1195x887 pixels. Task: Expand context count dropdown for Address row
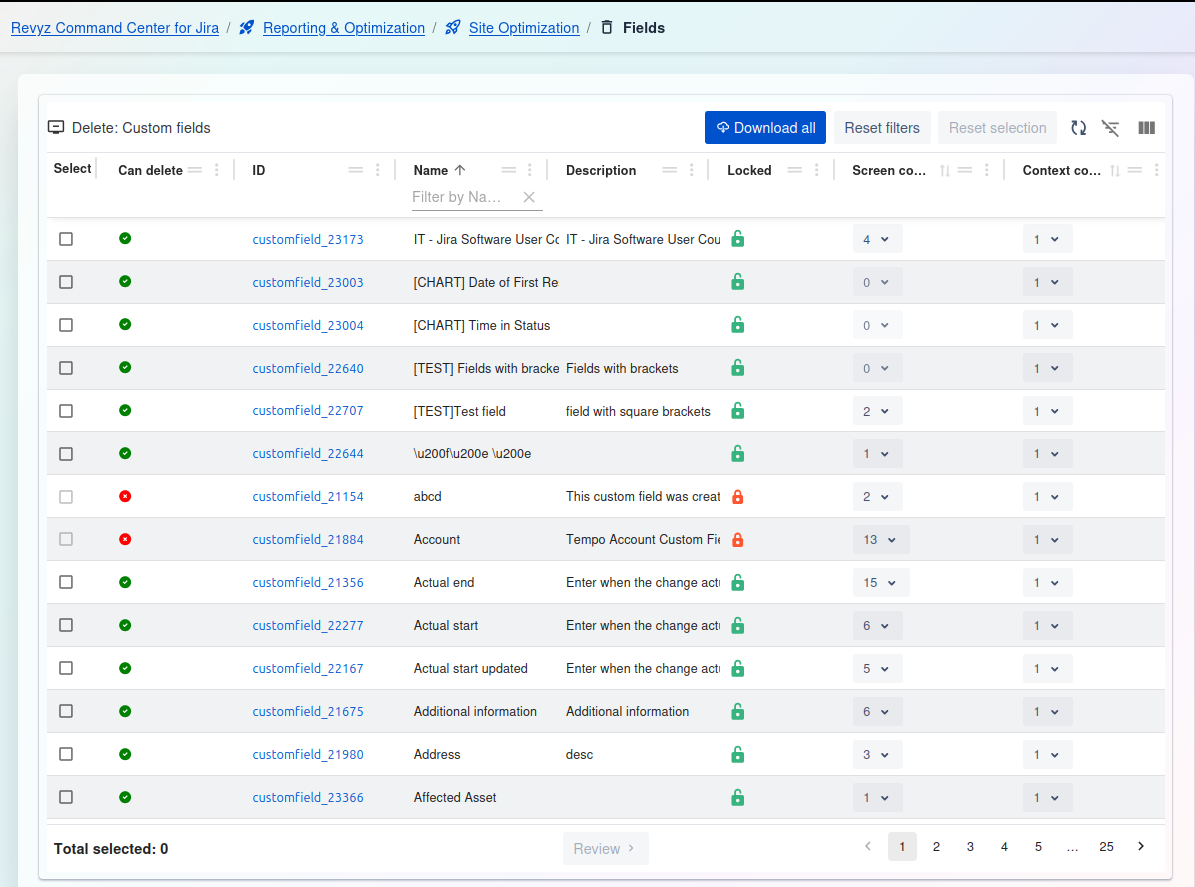pos(1047,755)
